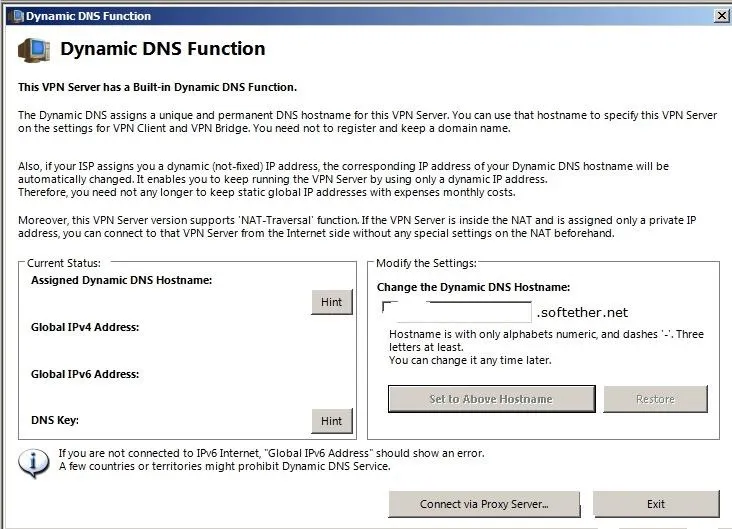Click the '.softether.net' domain suffix text
The image size is (732, 529).
tap(582, 312)
